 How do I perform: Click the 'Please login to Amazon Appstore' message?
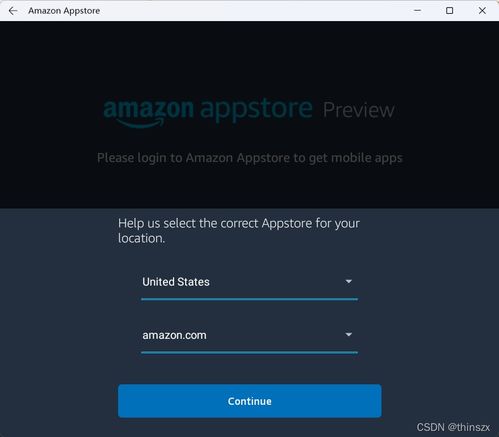click(x=250, y=158)
